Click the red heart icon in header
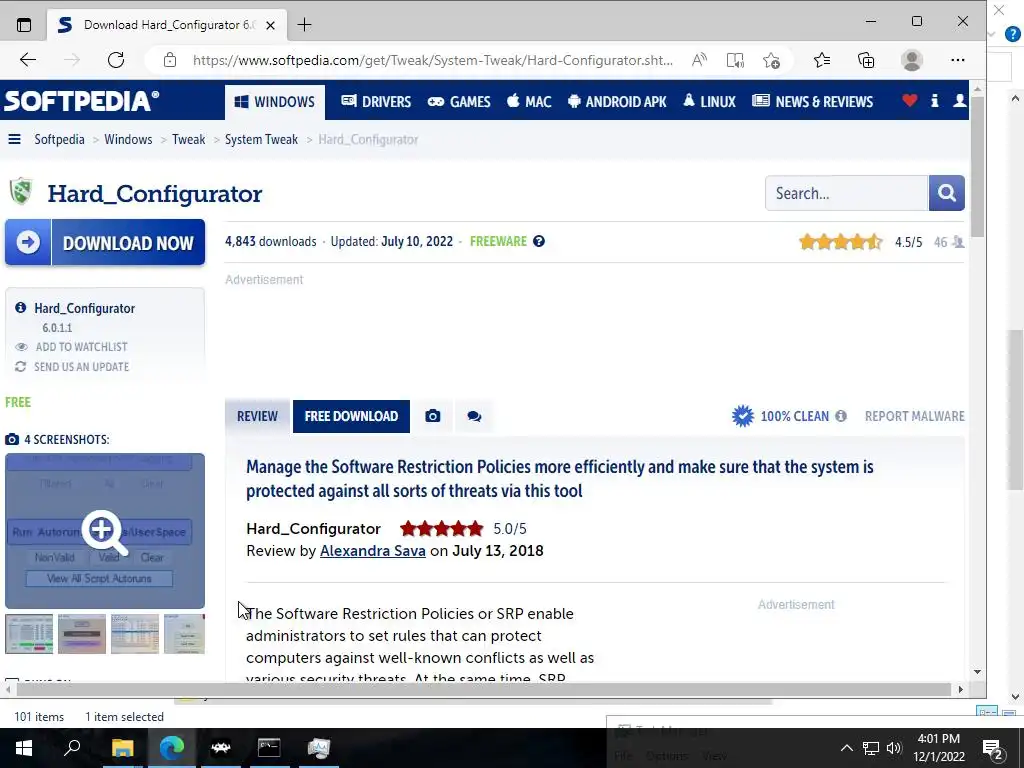The width and height of the screenshot is (1024, 768). coord(910,101)
